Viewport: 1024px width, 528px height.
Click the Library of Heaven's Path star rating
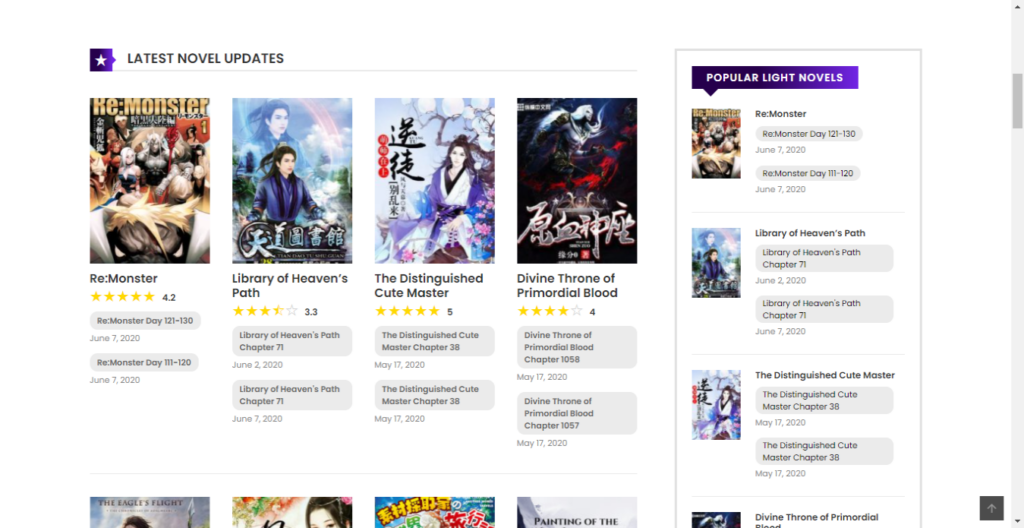264,311
